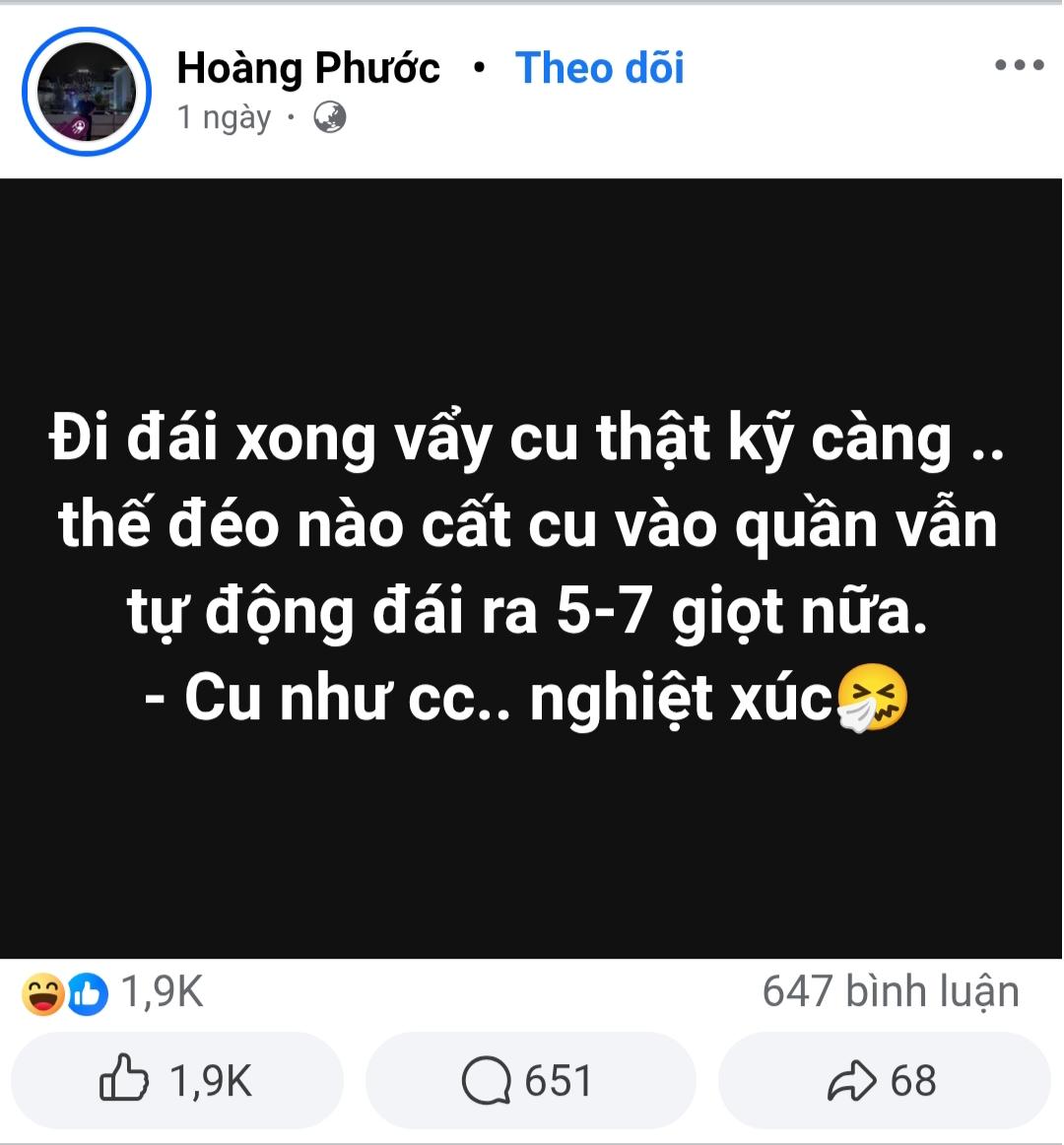Open the 647 bình luận comments link
The width and height of the screenshot is (1064, 1145).
pos(891,991)
